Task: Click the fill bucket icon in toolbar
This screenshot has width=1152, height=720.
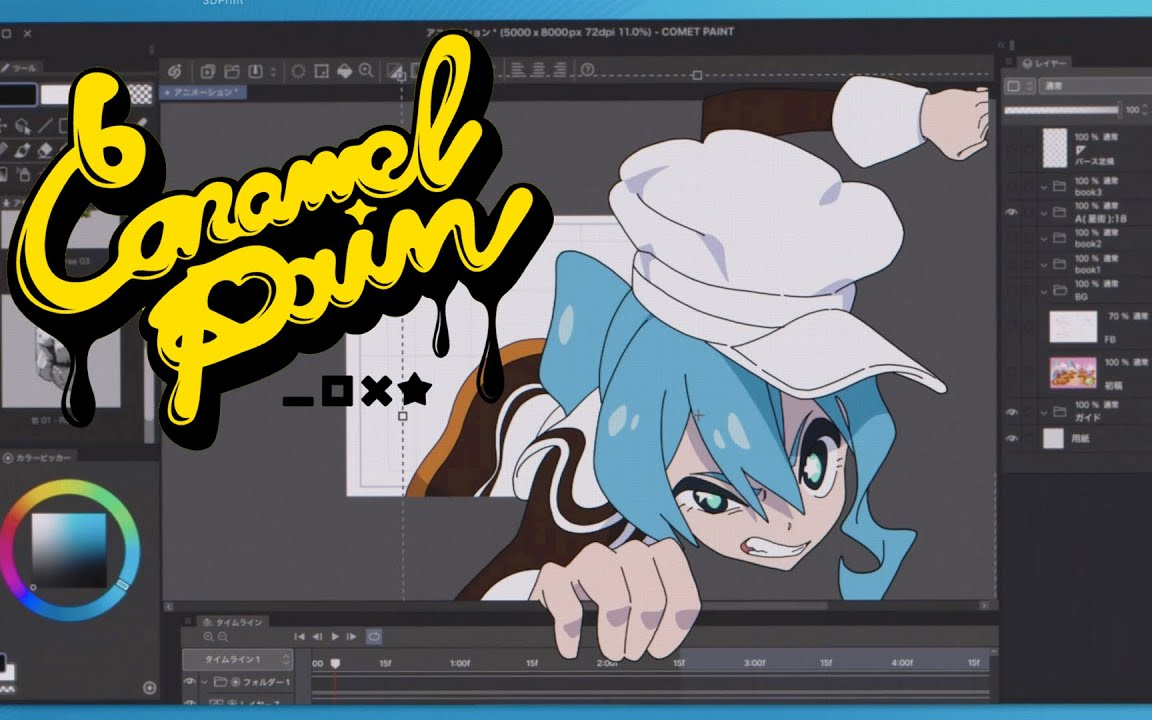Action: pyautogui.click(x=344, y=71)
